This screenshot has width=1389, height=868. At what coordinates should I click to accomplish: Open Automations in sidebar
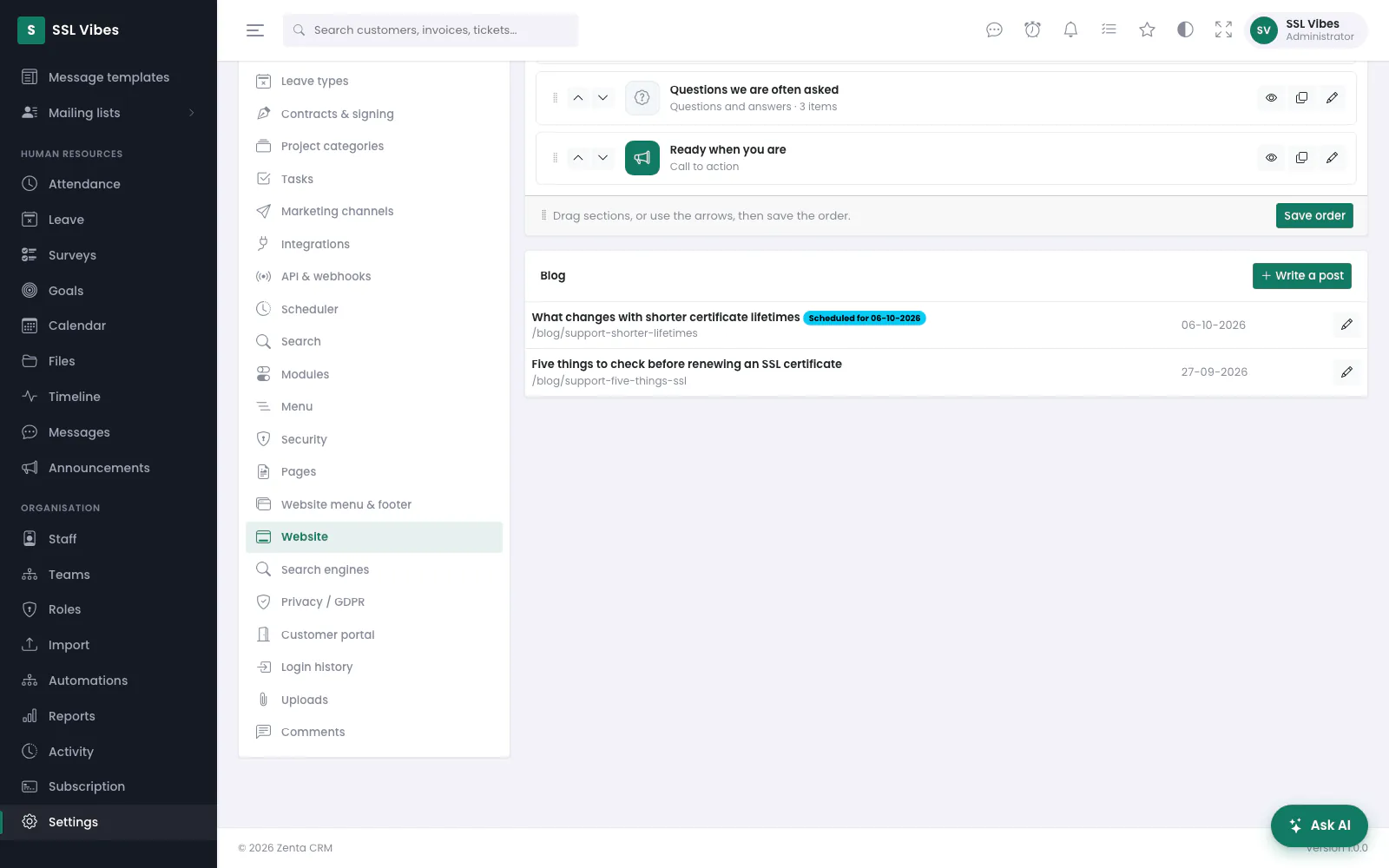[109, 681]
